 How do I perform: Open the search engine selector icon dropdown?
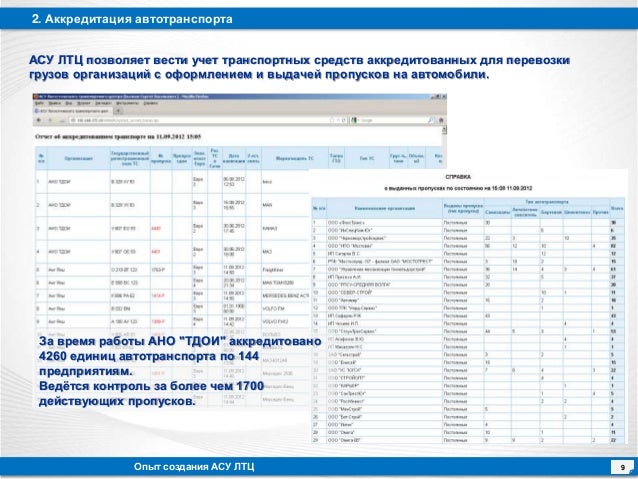354,120
